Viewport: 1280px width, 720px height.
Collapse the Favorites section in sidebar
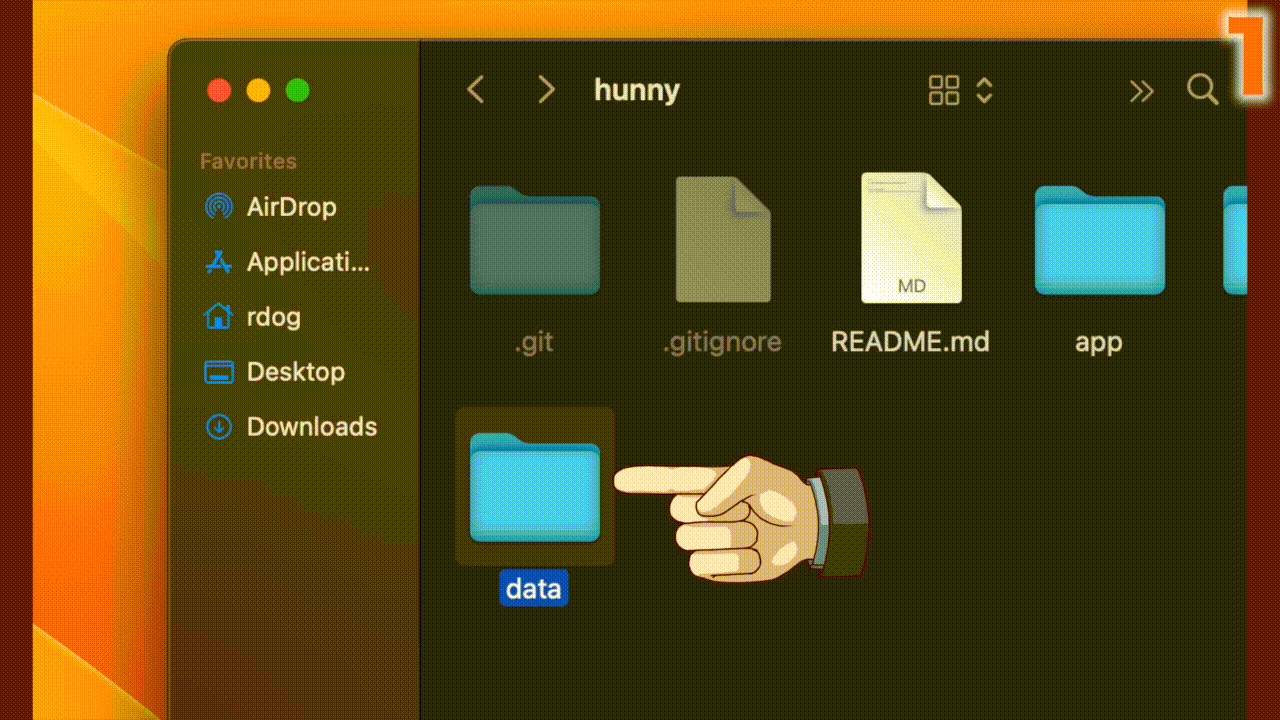coord(248,161)
